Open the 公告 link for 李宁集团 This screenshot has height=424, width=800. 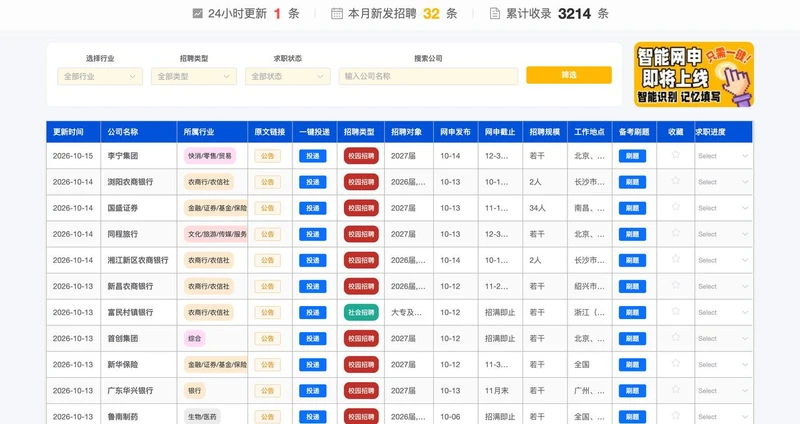(268, 156)
